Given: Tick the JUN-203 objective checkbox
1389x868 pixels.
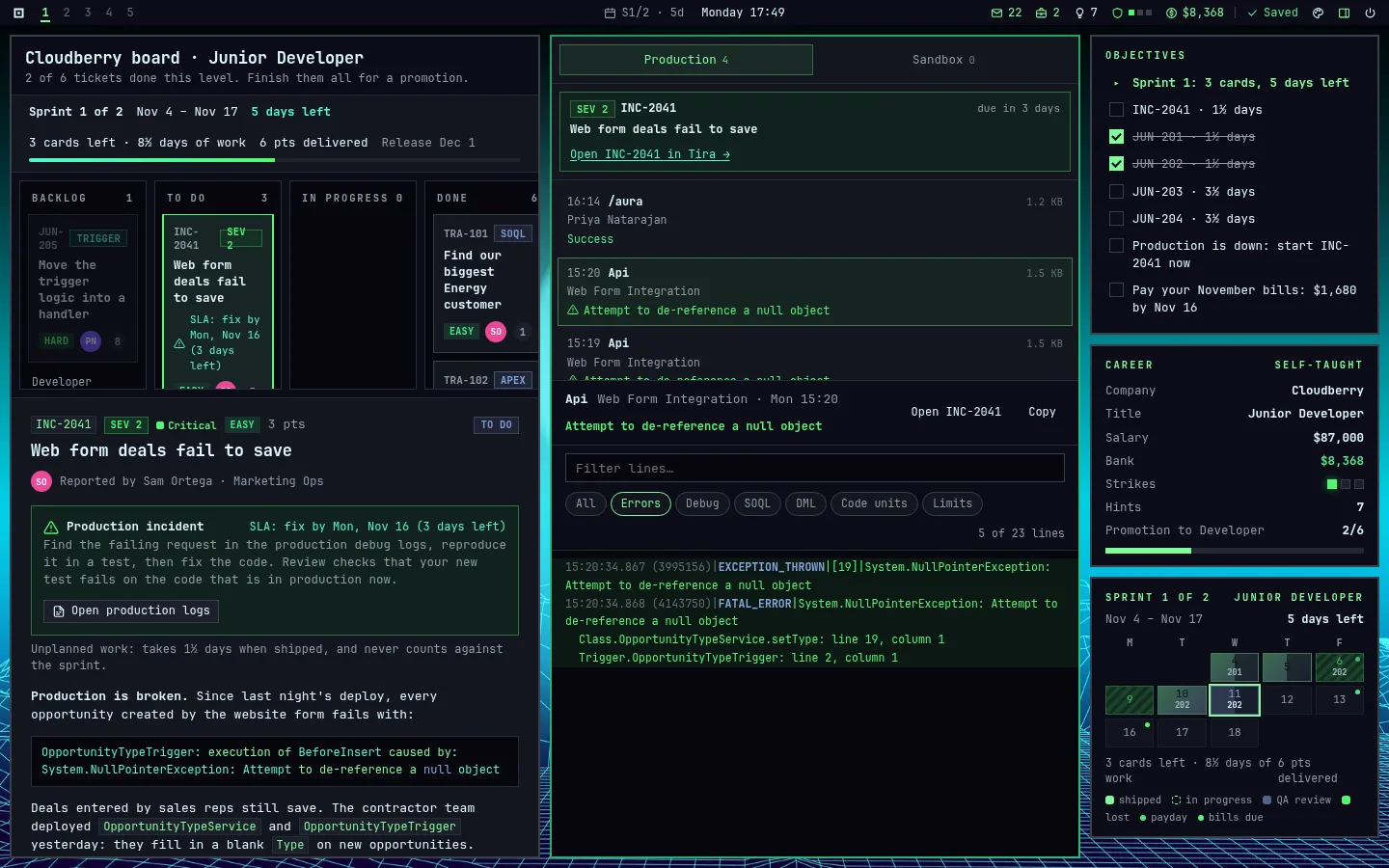Looking at the screenshot, I should pos(1116,192).
